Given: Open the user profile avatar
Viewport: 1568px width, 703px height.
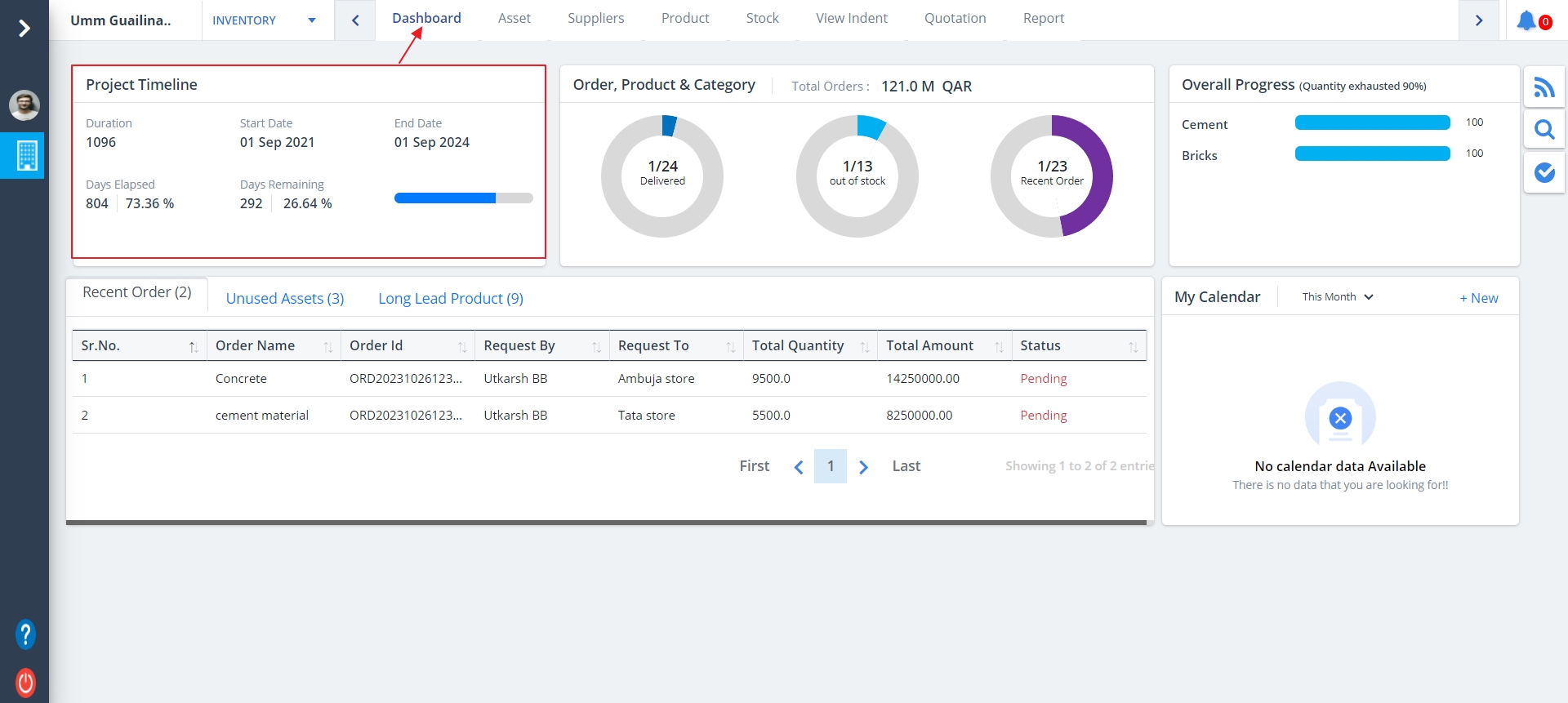Looking at the screenshot, I should click(24, 105).
